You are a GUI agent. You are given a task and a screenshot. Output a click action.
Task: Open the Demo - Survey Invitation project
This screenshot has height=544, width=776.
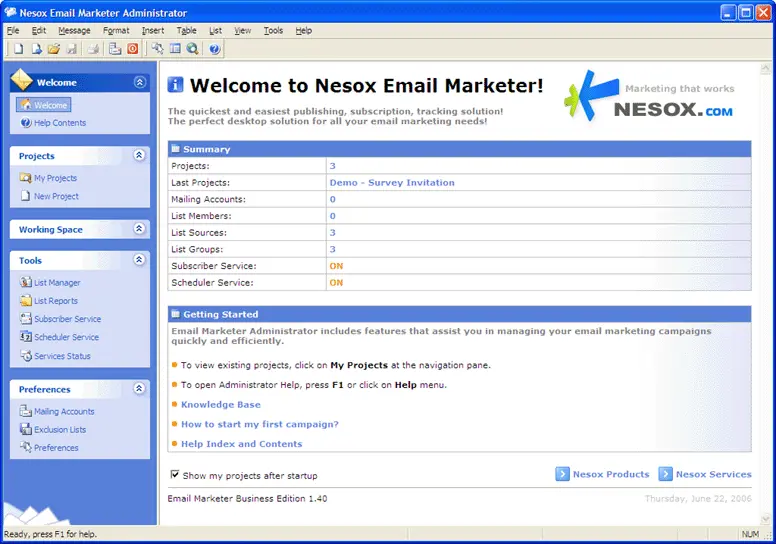(391, 183)
